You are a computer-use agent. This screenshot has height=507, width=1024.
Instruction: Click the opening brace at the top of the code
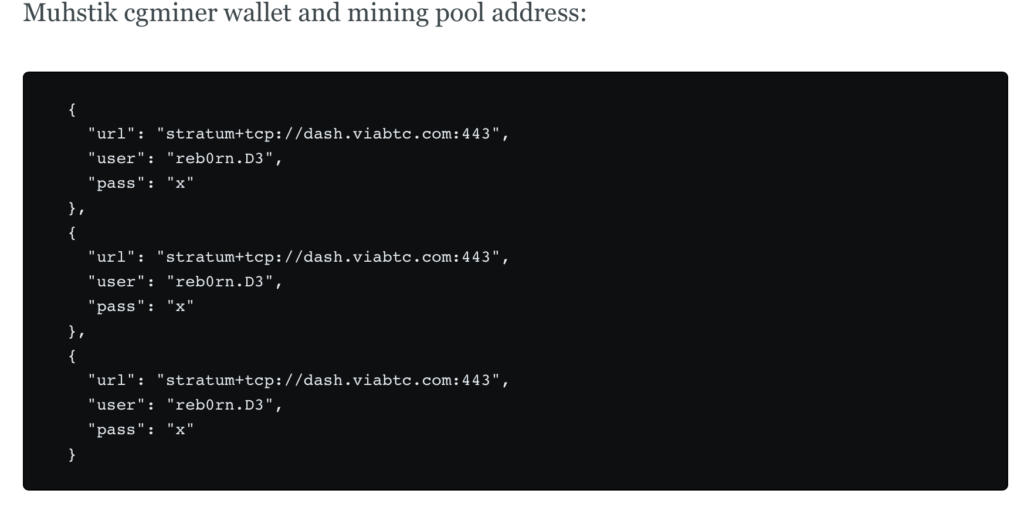72,110
